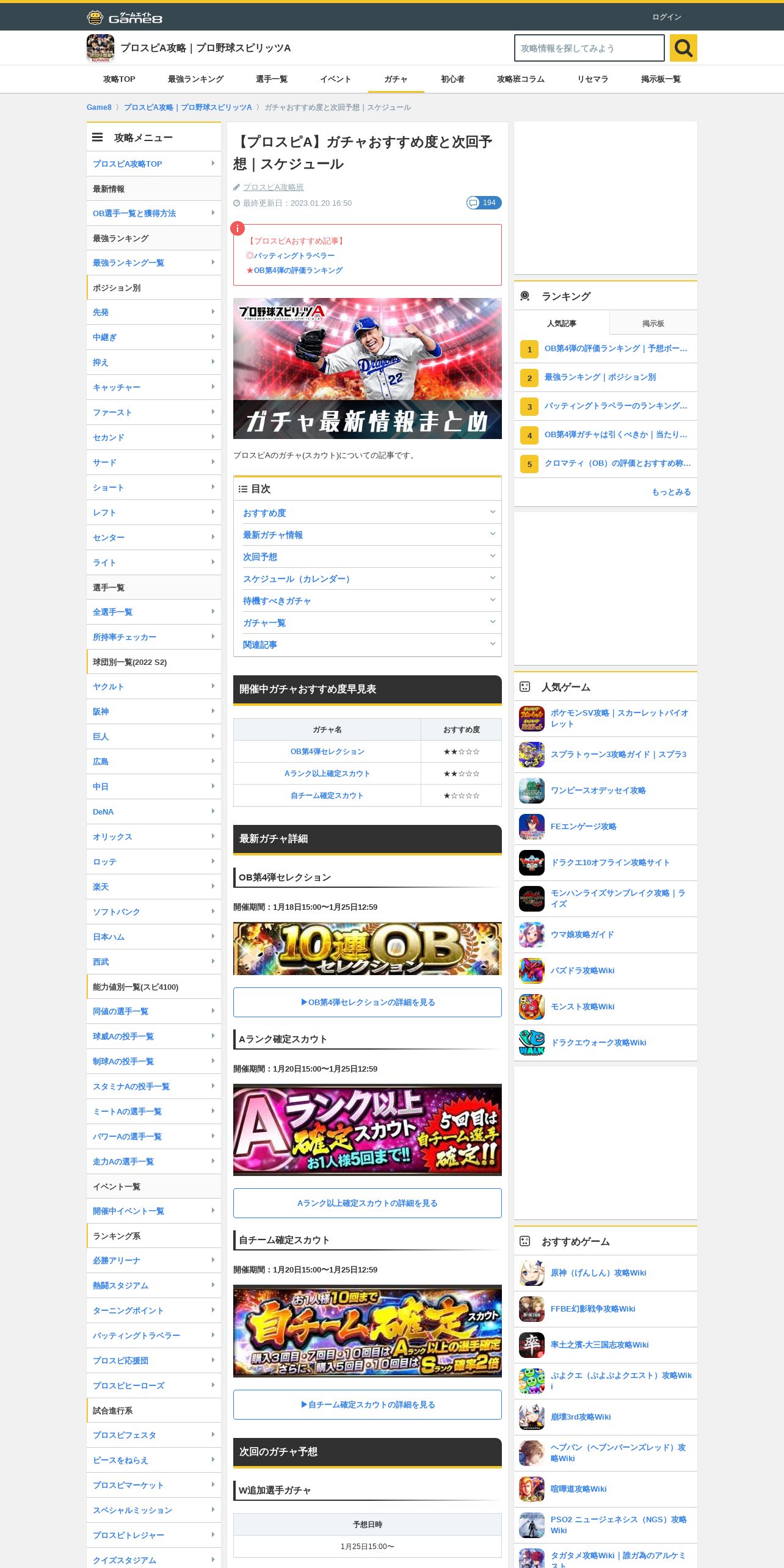Click プロスピA攻略班 author link

coord(273,187)
